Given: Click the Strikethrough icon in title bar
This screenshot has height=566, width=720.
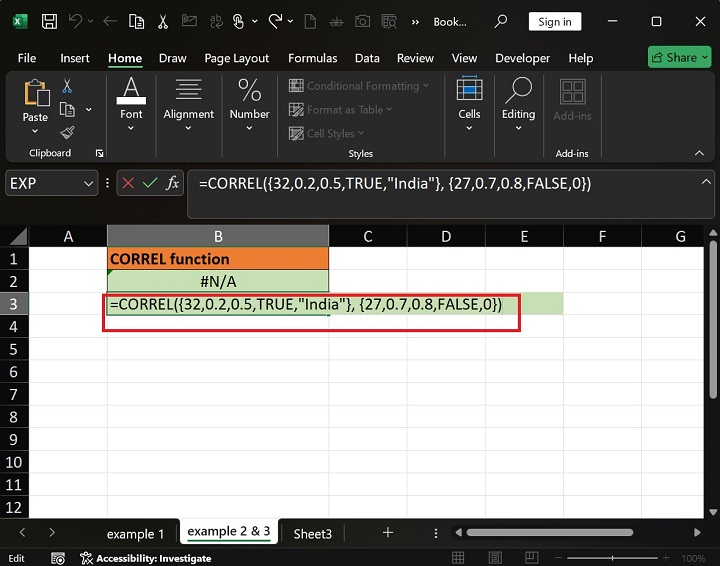Looking at the screenshot, I should [x=336, y=22].
